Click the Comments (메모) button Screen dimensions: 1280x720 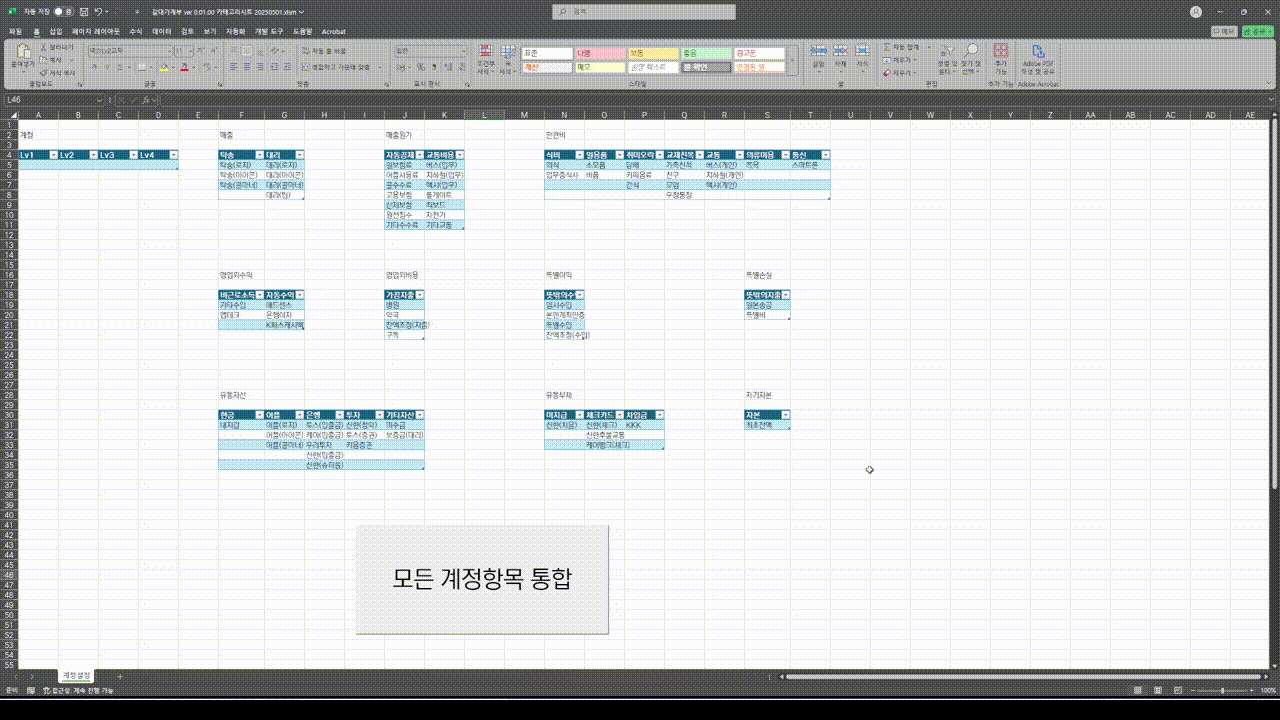(x=1223, y=32)
